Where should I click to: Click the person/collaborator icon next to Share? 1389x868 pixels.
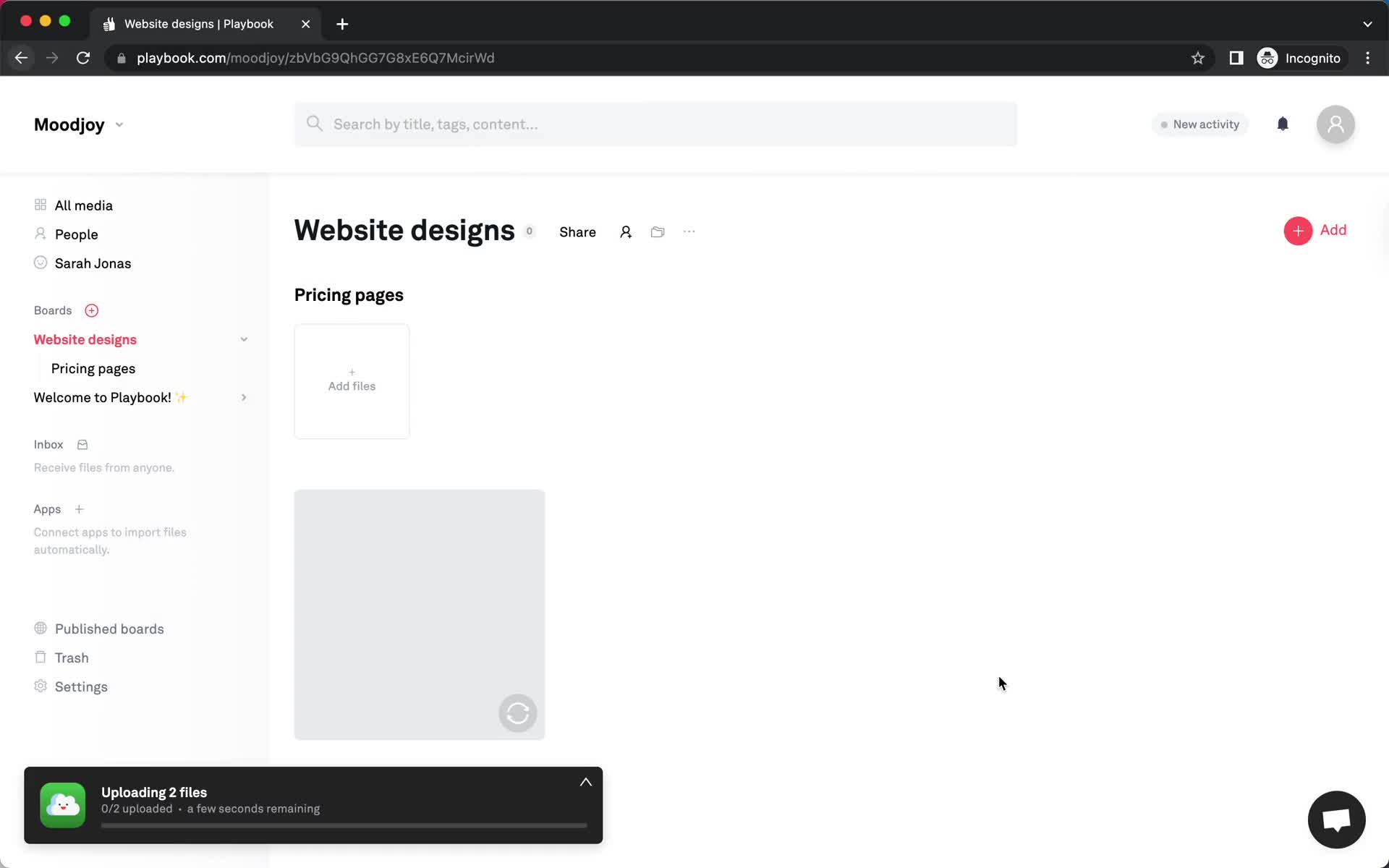tap(625, 232)
